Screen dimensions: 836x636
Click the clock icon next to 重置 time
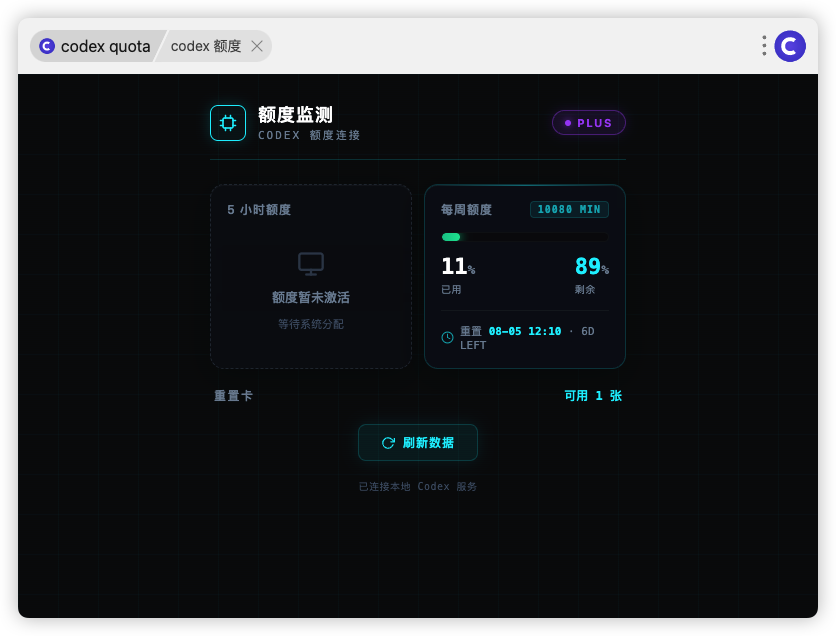pos(447,337)
